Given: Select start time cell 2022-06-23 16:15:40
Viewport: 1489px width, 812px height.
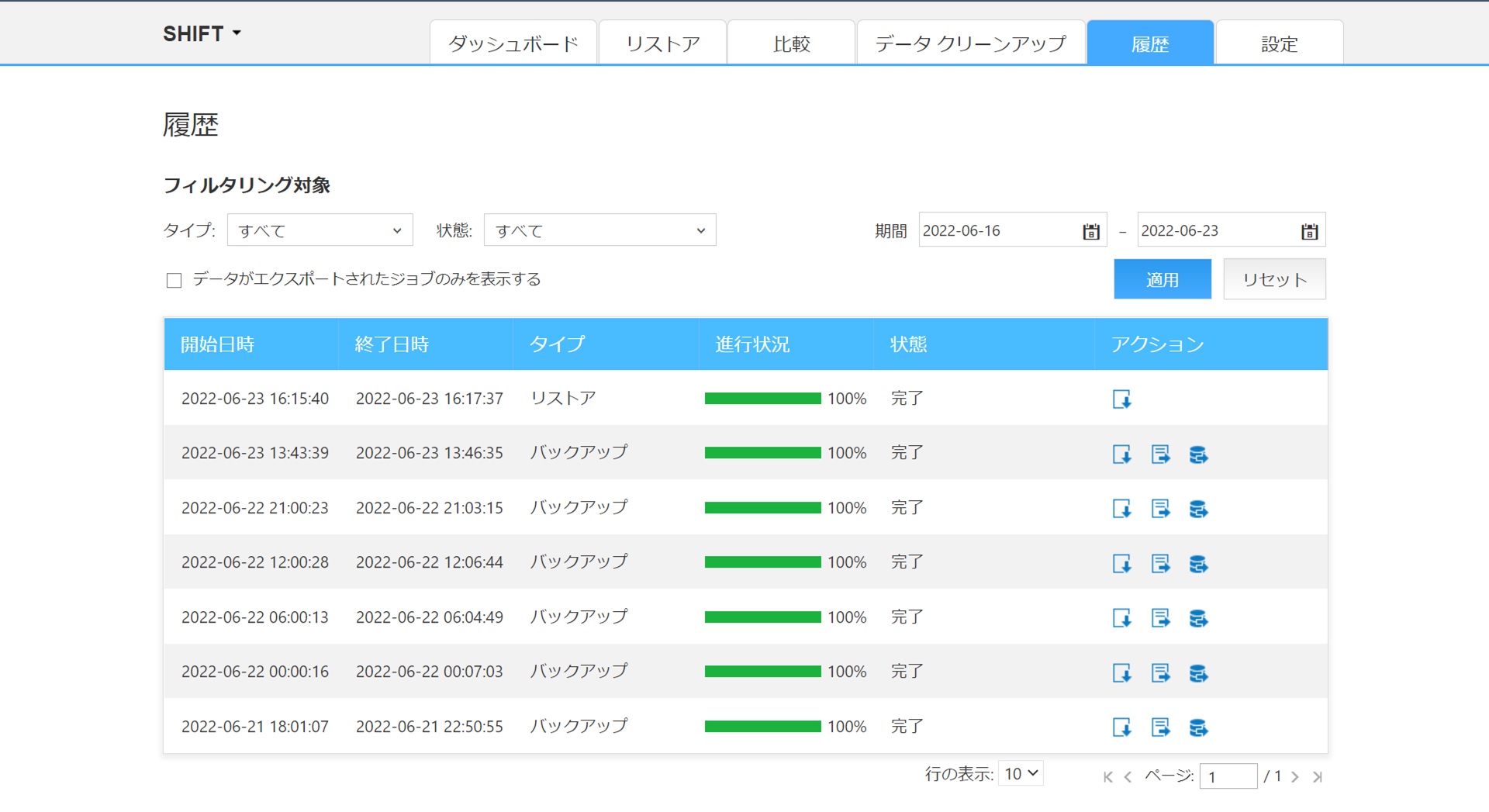Looking at the screenshot, I should coord(255,399).
